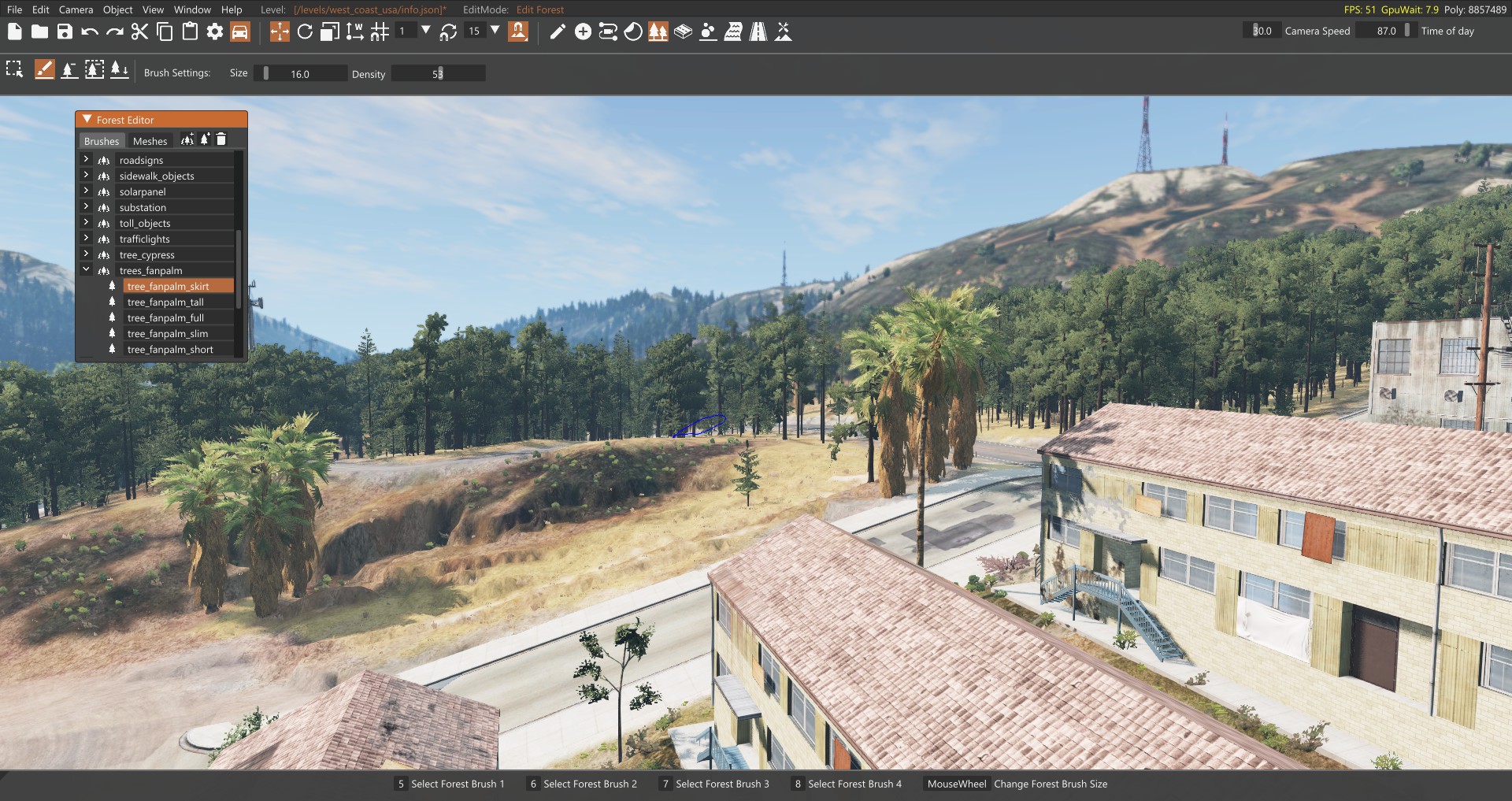Toggle world/local gizmo alignment
Image resolution: width=1512 pixels, height=801 pixels.
coord(355,32)
